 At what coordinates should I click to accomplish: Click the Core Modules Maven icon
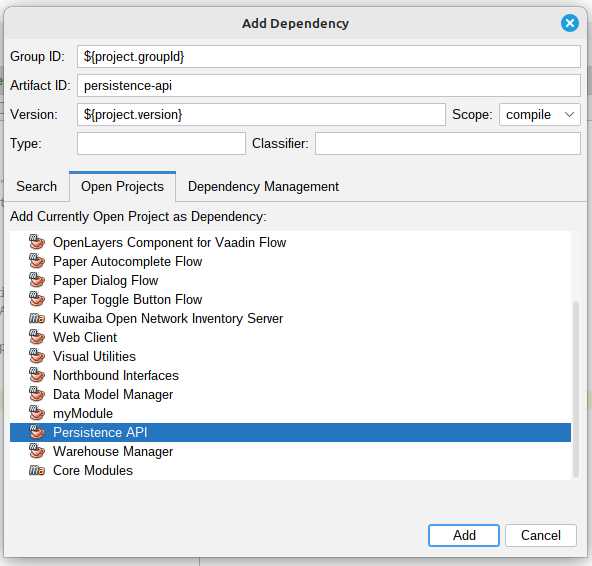tap(37, 470)
